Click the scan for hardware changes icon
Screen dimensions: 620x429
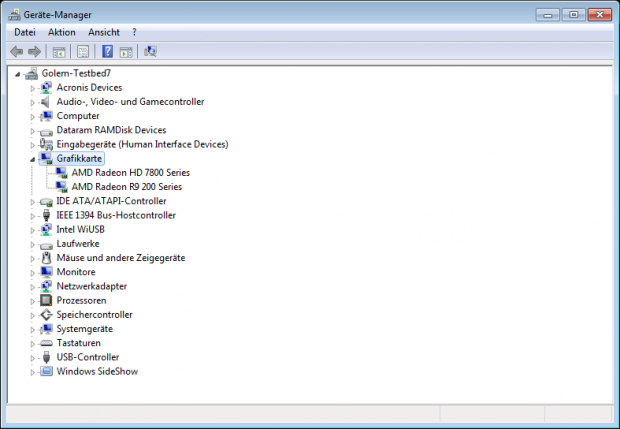click(x=150, y=51)
